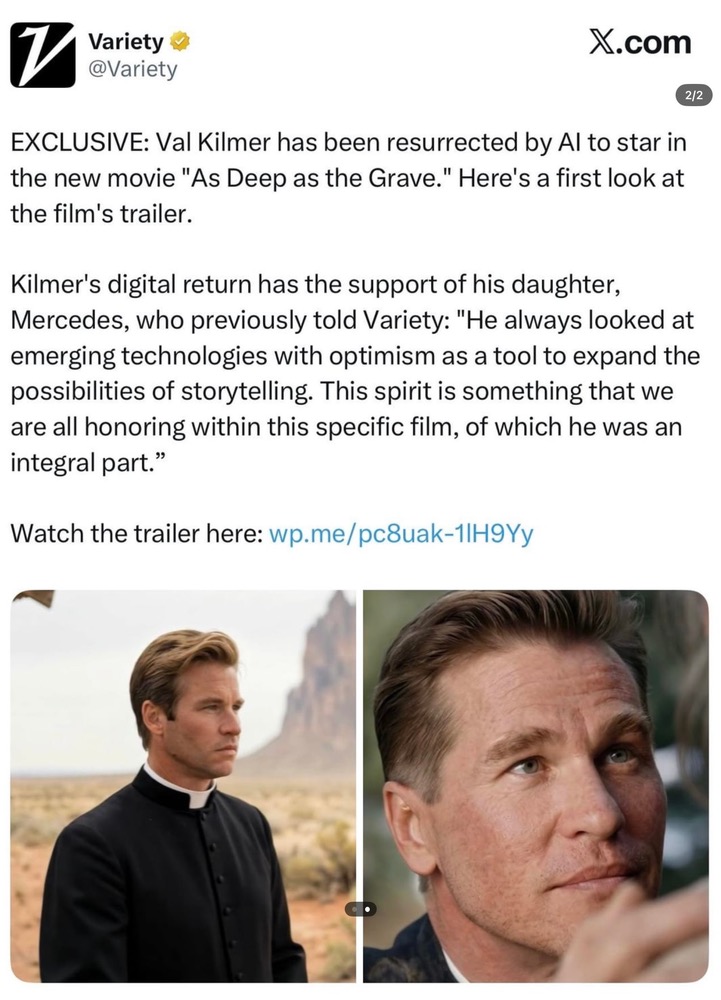Screen dimensions: 721x1000
Task: Click the word "integral part." ending the quote
Action: (x=89, y=462)
